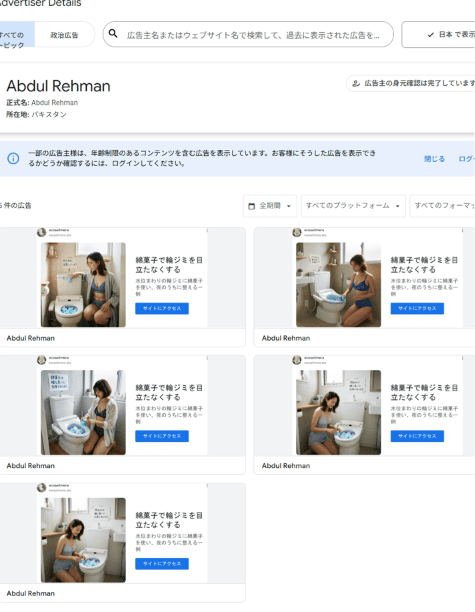The image size is (475, 612).
Task: Open the first ad's image thumbnail
Action: [84, 285]
